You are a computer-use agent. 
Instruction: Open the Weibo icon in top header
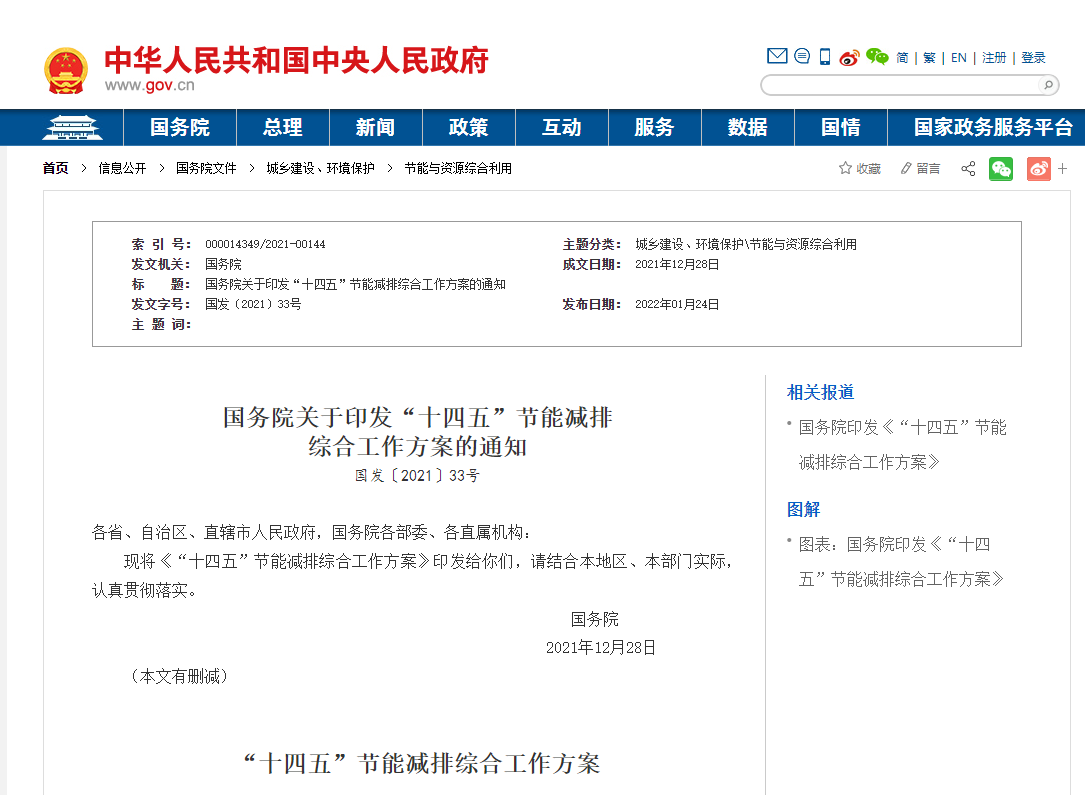849,57
